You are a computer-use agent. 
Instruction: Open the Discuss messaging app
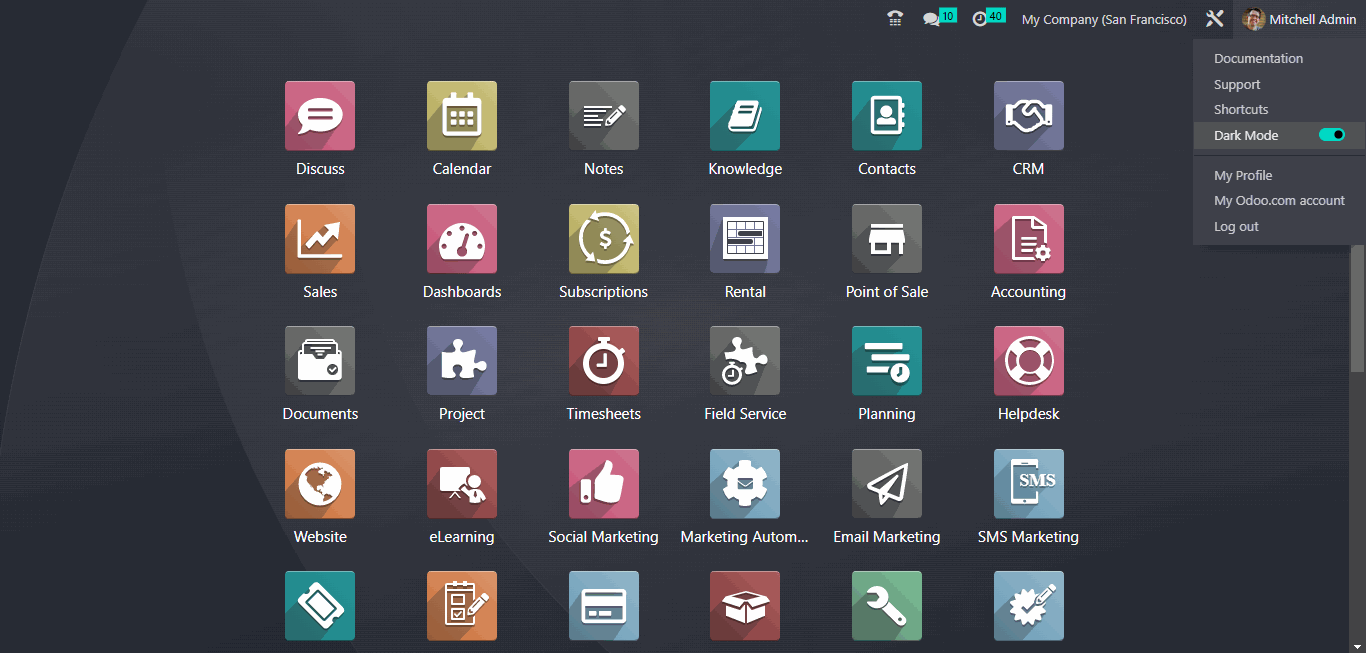coord(319,115)
